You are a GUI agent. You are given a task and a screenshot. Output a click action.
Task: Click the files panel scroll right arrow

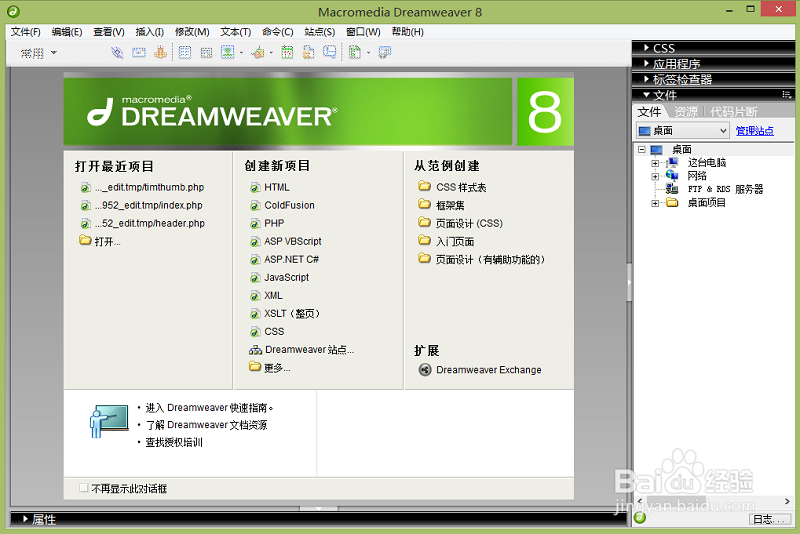pyautogui.click(x=787, y=501)
